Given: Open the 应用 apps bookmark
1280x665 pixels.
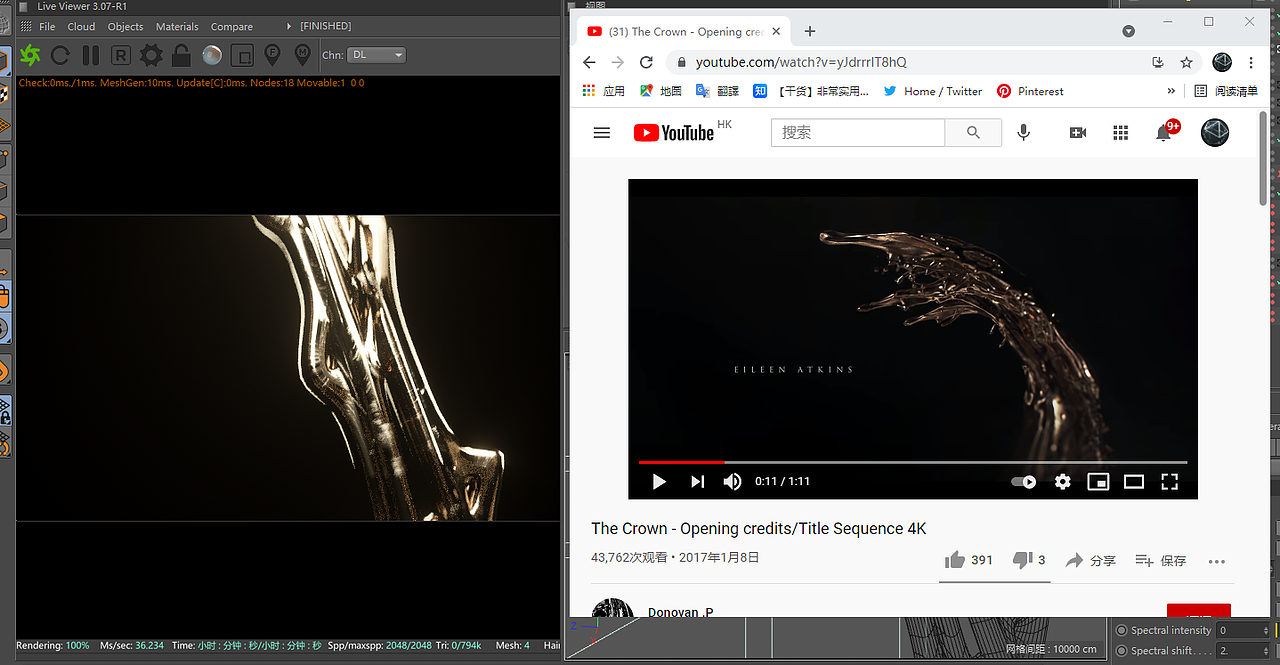Looking at the screenshot, I should (x=603, y=91).
